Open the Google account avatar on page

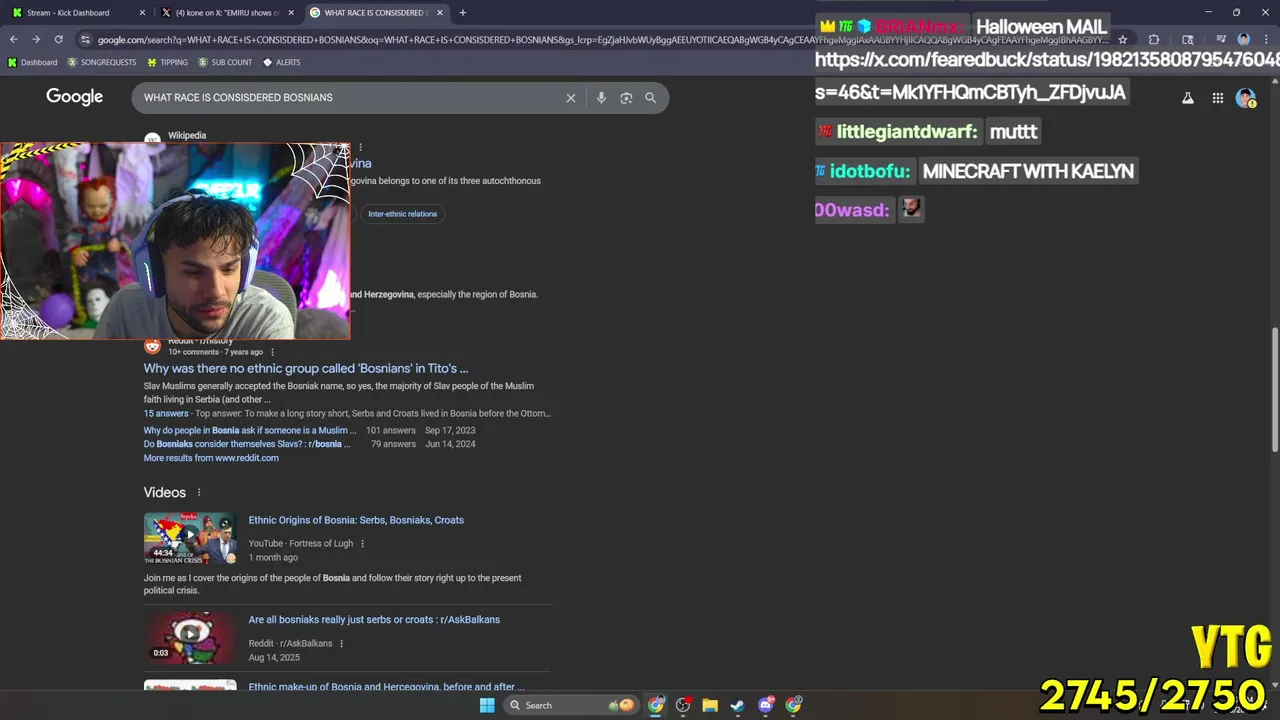pos(1245,98)
